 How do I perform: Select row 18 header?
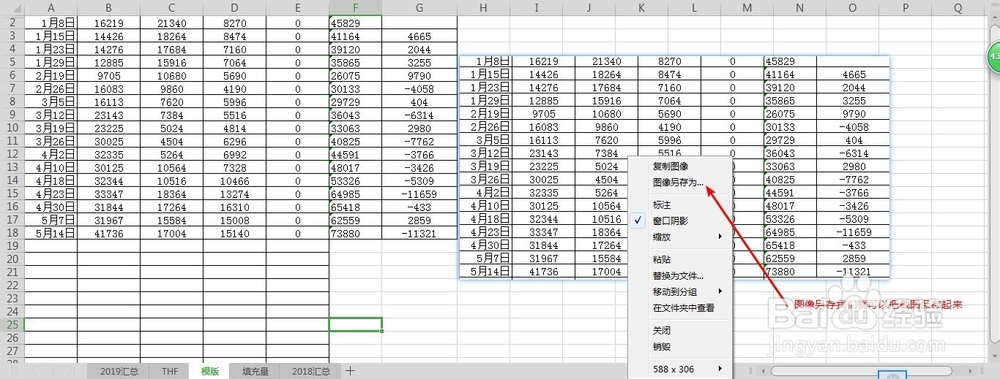[x=11, y=234]
